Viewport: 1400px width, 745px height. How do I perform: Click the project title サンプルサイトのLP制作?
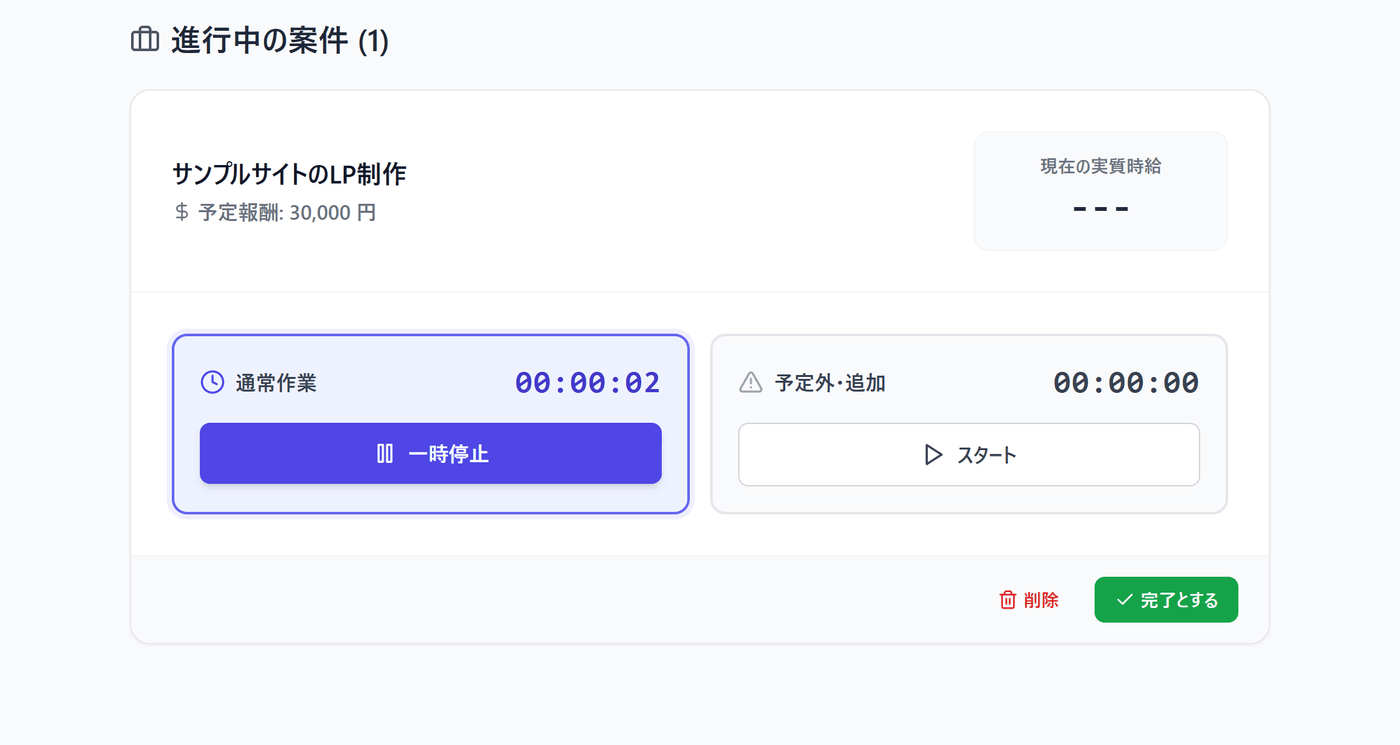pyautogui.click(x=289, y=174)
